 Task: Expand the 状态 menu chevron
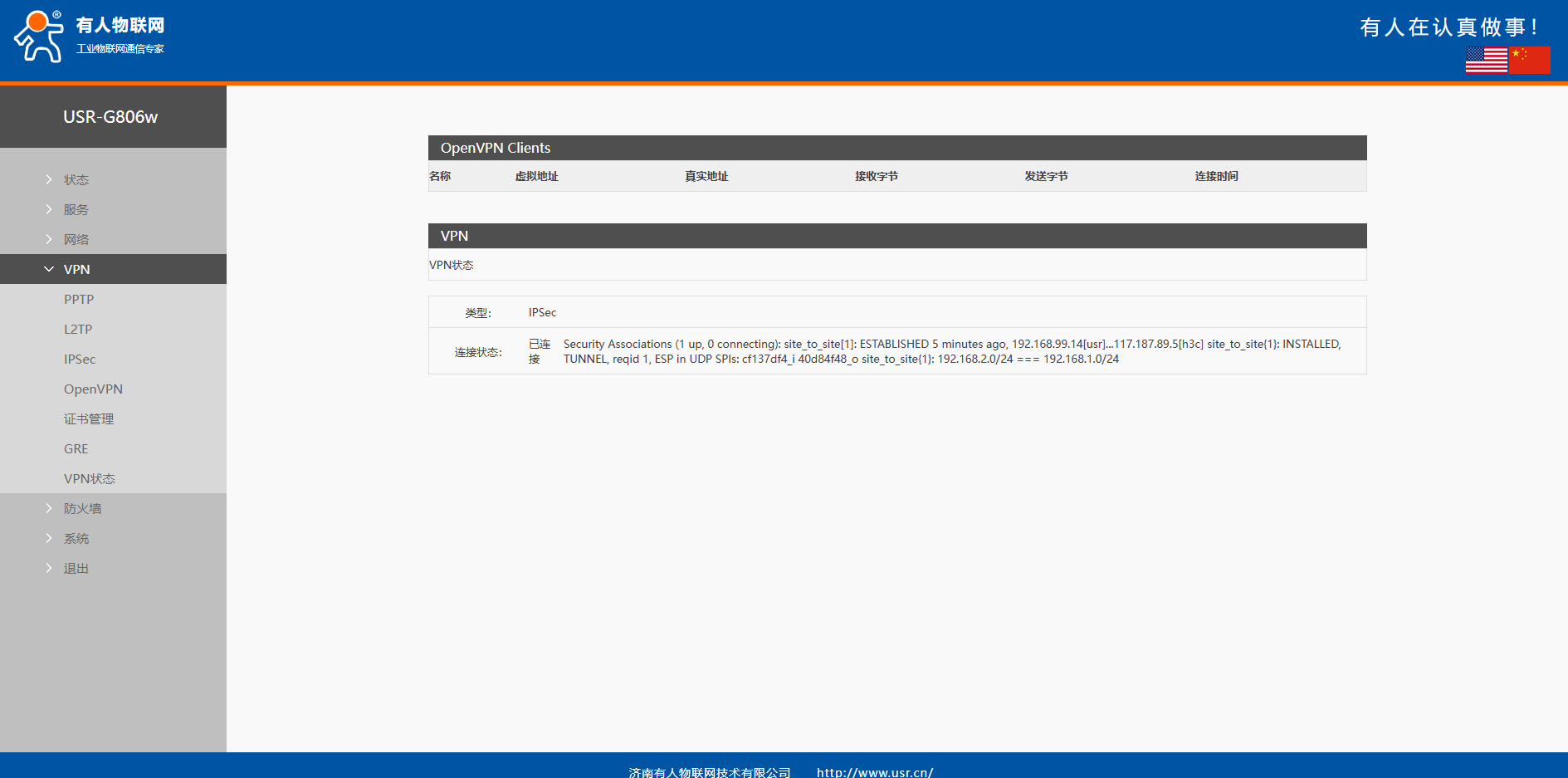click(x=49, y=179)
